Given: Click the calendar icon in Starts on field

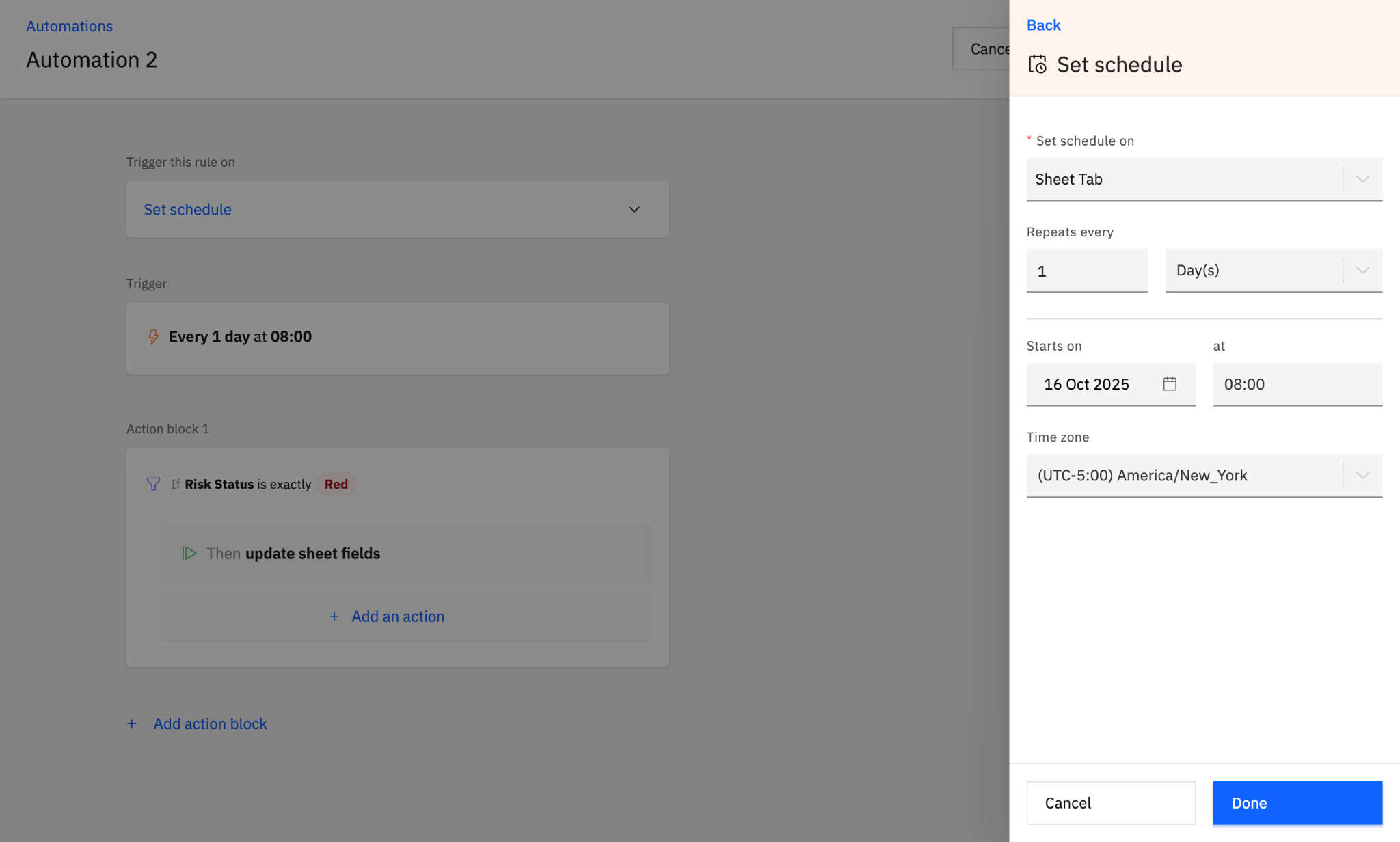Looking at the screenshot, I should [x=1170, y=384].
